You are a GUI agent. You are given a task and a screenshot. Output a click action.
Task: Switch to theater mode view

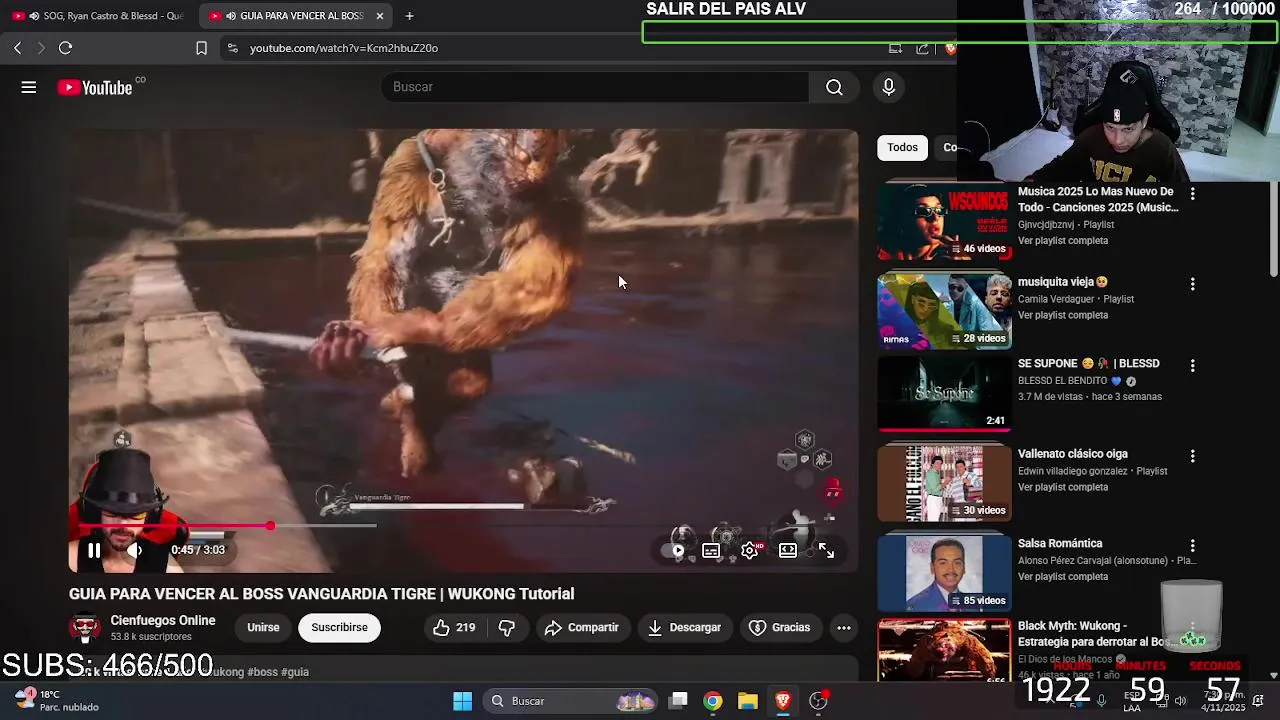tap(788, 550)
